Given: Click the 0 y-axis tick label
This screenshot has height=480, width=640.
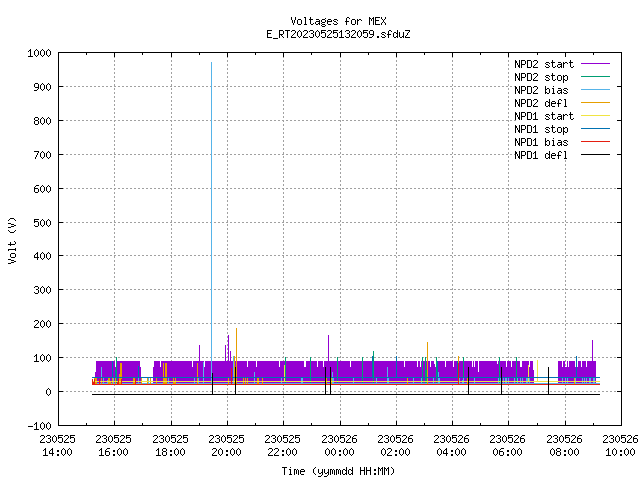Looking at the screenshot, I should pos(49,392).
